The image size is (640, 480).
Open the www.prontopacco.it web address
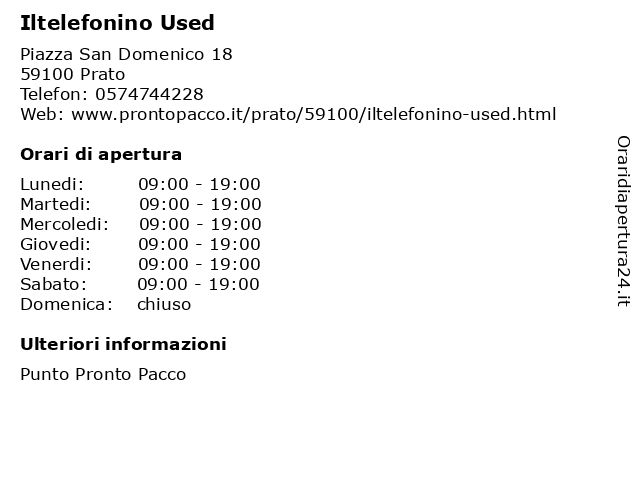point(313,114)
